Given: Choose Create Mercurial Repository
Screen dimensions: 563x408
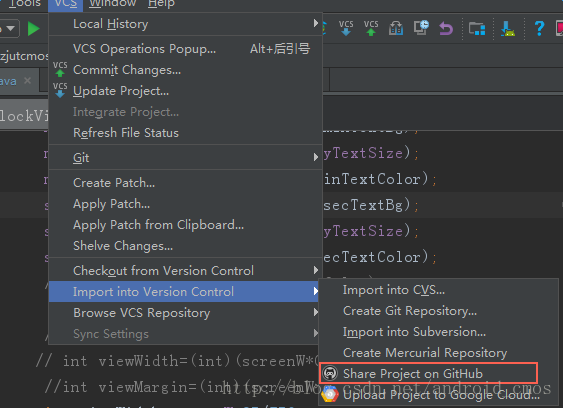Looking at the screenshot, I should [x=438, y=353].
